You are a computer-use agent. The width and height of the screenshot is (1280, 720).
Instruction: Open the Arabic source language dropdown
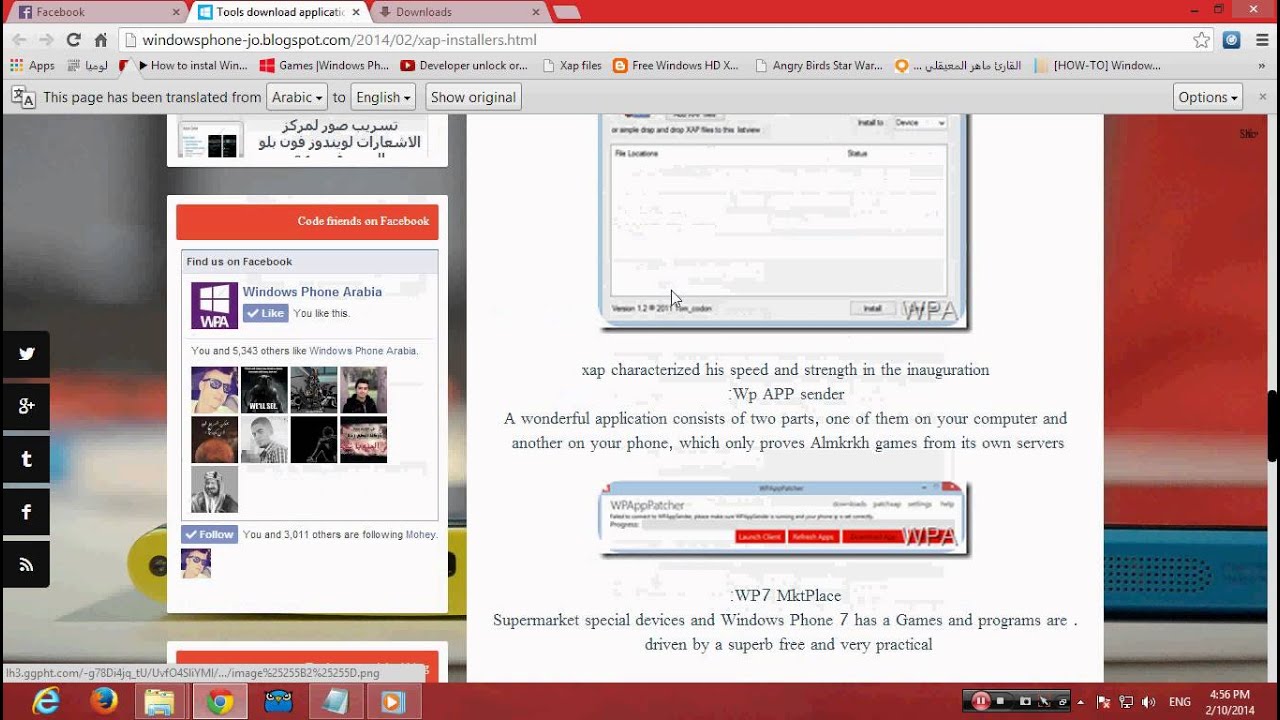[x=297, y=97]
